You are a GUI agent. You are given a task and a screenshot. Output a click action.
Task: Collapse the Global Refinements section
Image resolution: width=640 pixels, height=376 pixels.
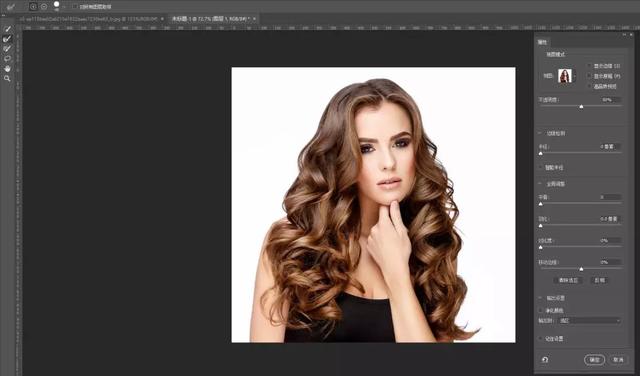(540, 184)
